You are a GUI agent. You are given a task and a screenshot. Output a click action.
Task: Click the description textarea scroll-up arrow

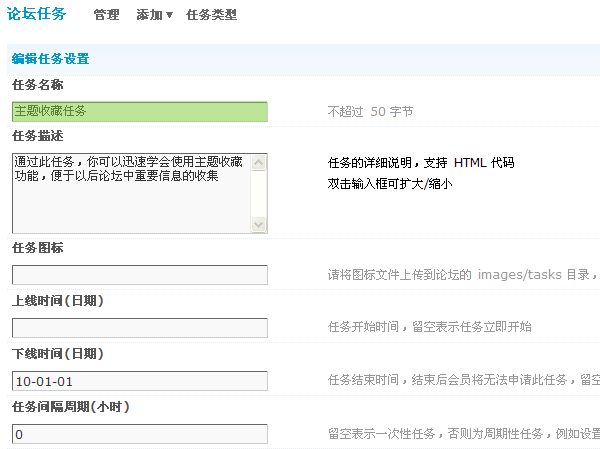click(x=259, y=161)
